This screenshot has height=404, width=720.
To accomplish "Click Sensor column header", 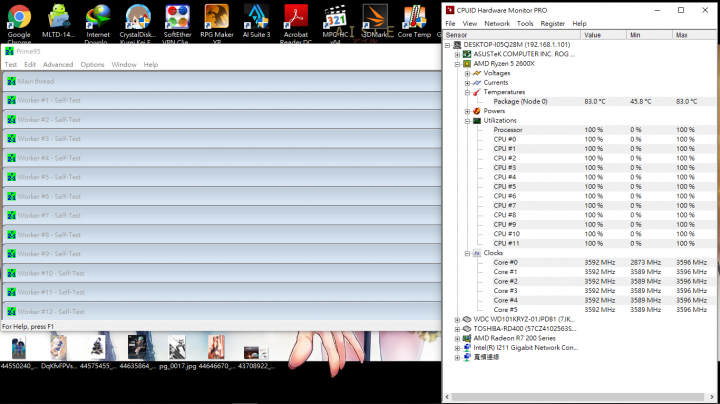I will pyautogui.click(x=512, y=35).
